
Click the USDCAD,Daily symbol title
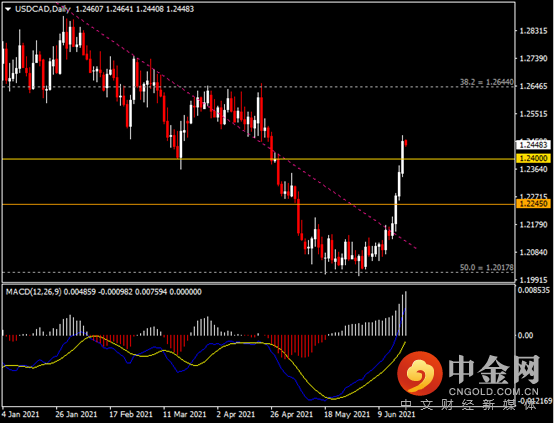42,9
